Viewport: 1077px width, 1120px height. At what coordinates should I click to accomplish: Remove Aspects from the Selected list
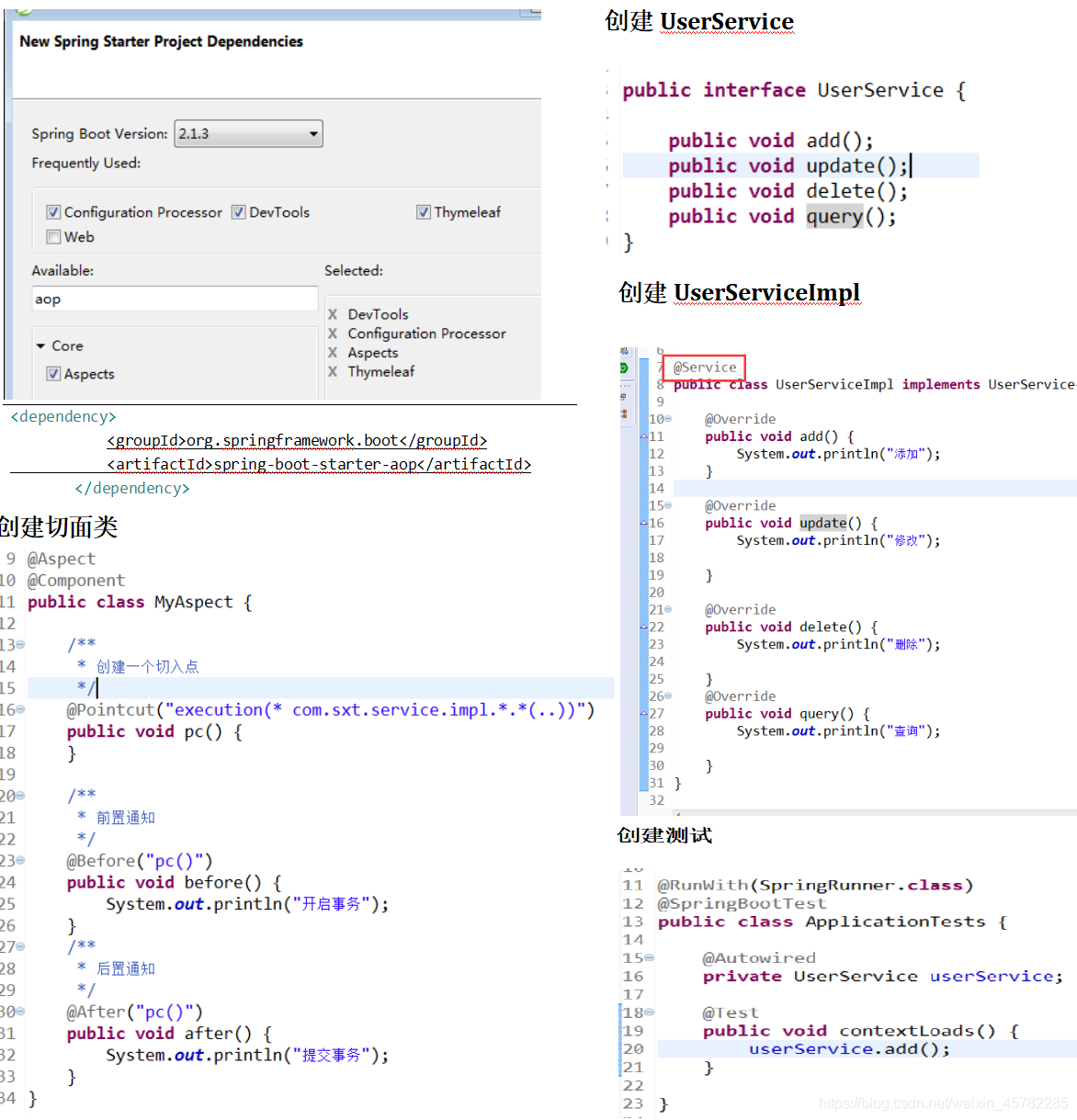tap(333, 353)
